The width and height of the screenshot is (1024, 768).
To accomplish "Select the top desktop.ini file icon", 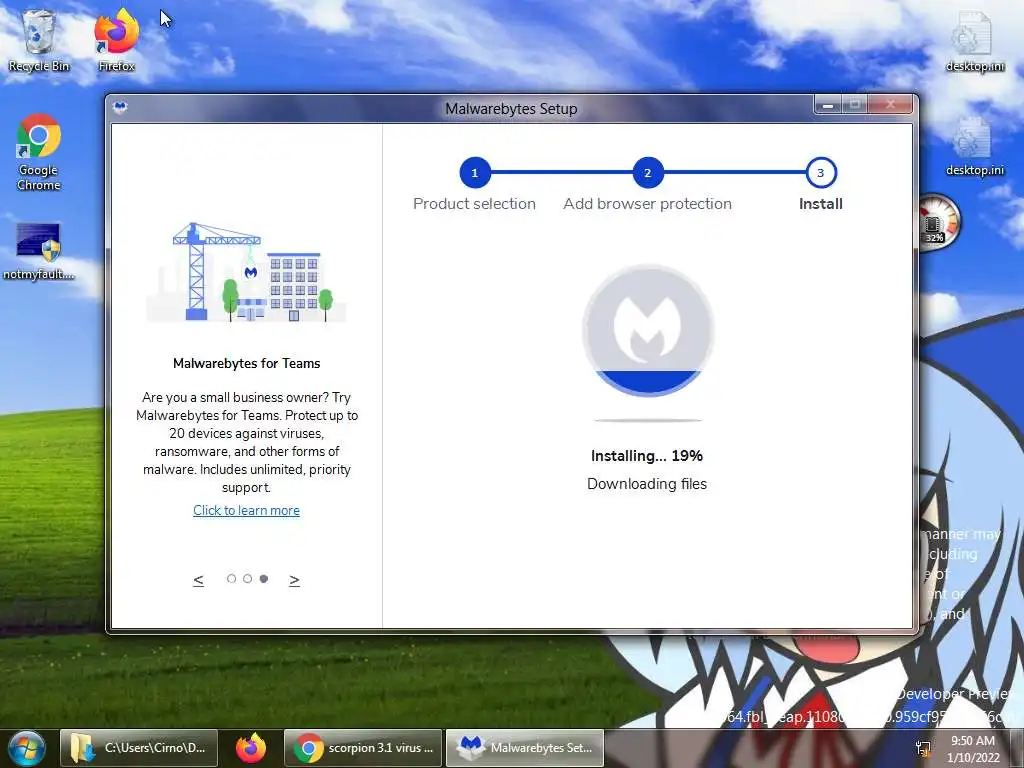I will (974, 42).
